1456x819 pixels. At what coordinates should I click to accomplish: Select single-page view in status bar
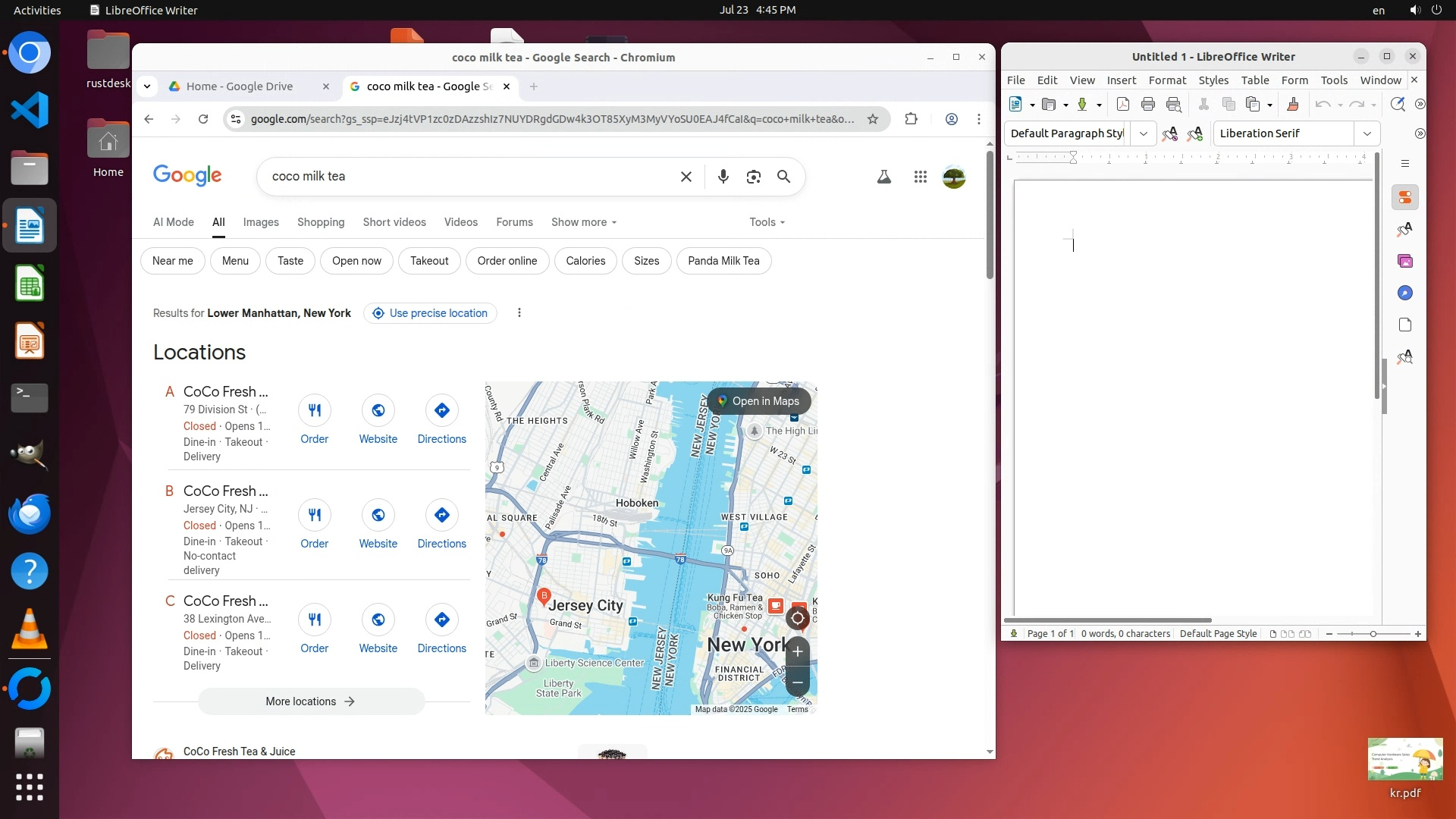tap(1273, 634)
